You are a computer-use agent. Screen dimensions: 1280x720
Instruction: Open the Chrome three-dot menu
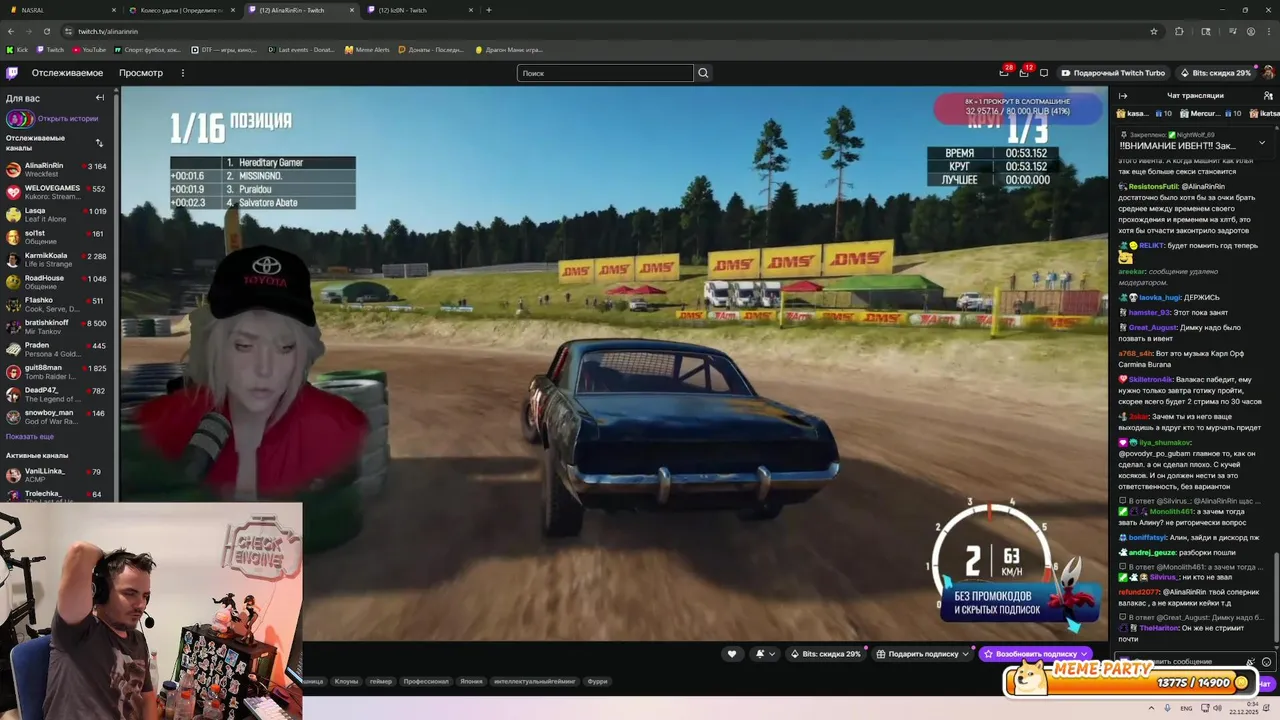point(1269,31)
